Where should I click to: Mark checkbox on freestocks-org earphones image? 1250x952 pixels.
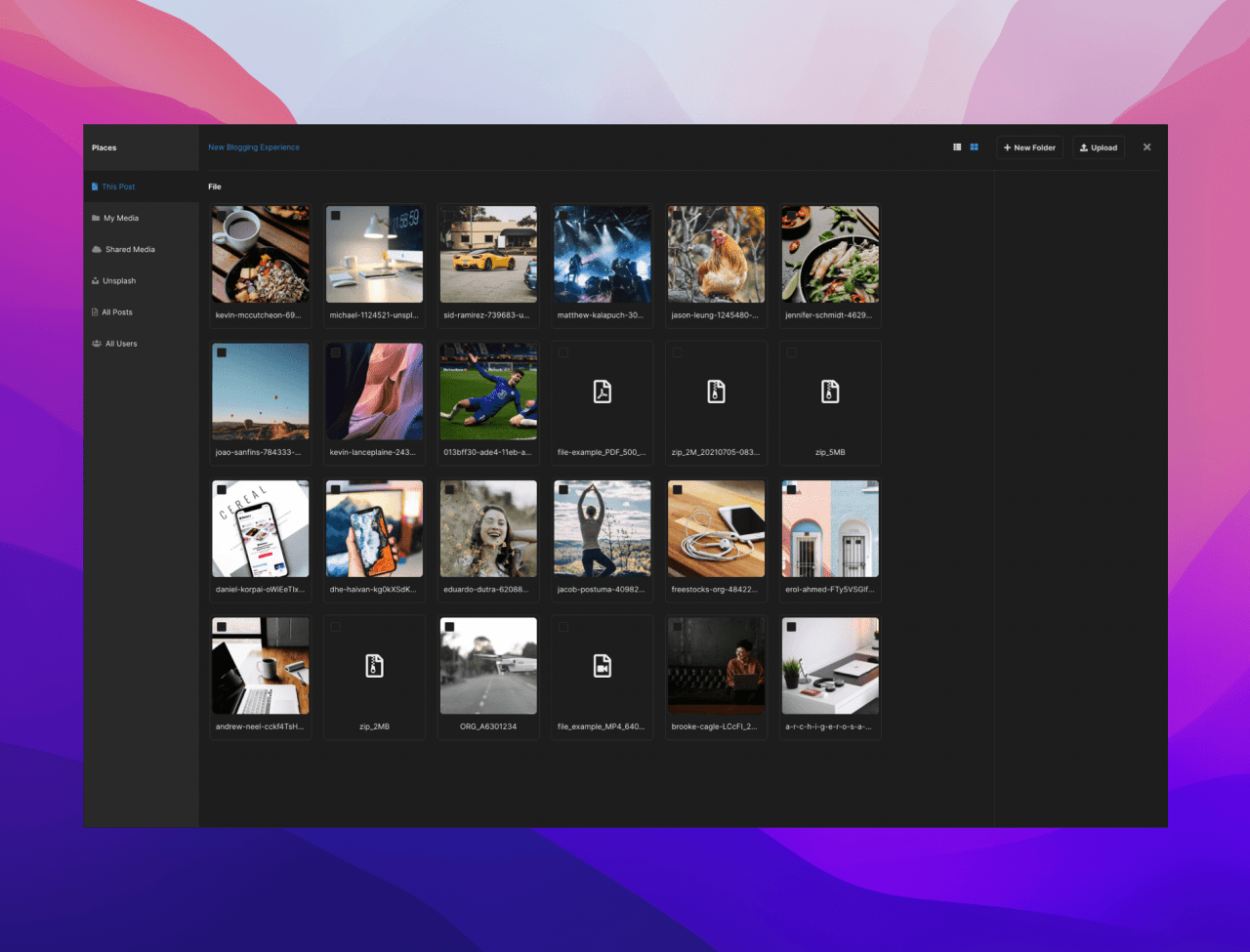[678, 490]
